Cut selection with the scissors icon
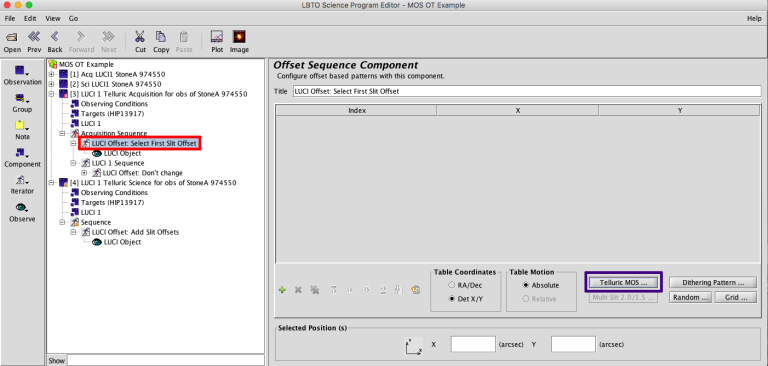 coord(140,37)
